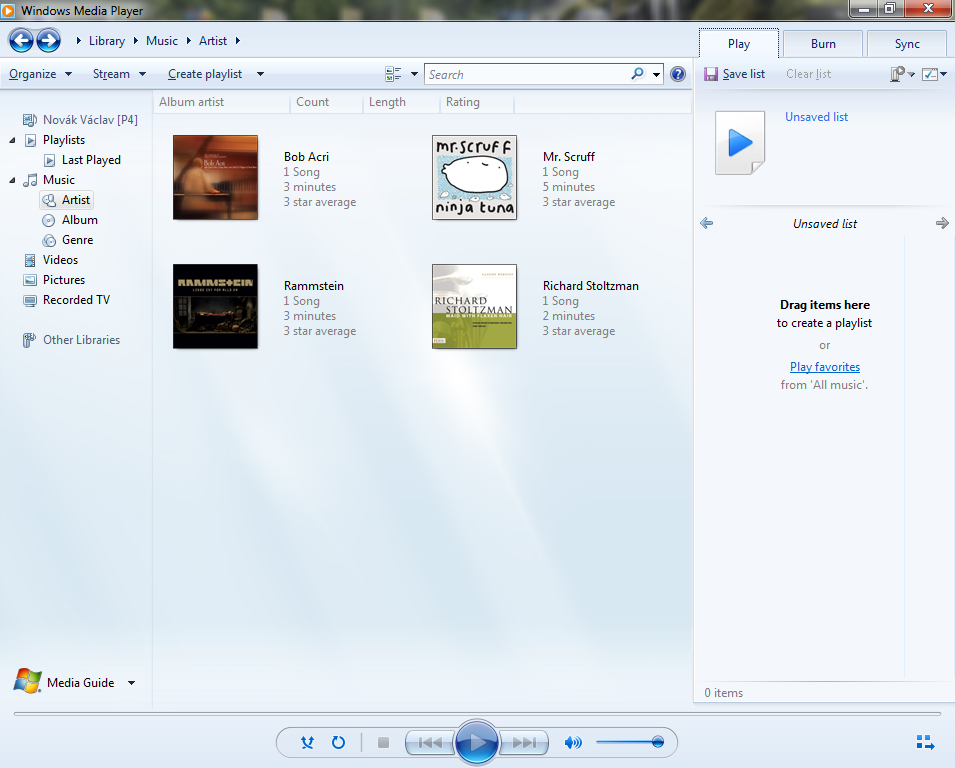Open the Play tab Options icon
955x768 pixels.
pos(898,74)
